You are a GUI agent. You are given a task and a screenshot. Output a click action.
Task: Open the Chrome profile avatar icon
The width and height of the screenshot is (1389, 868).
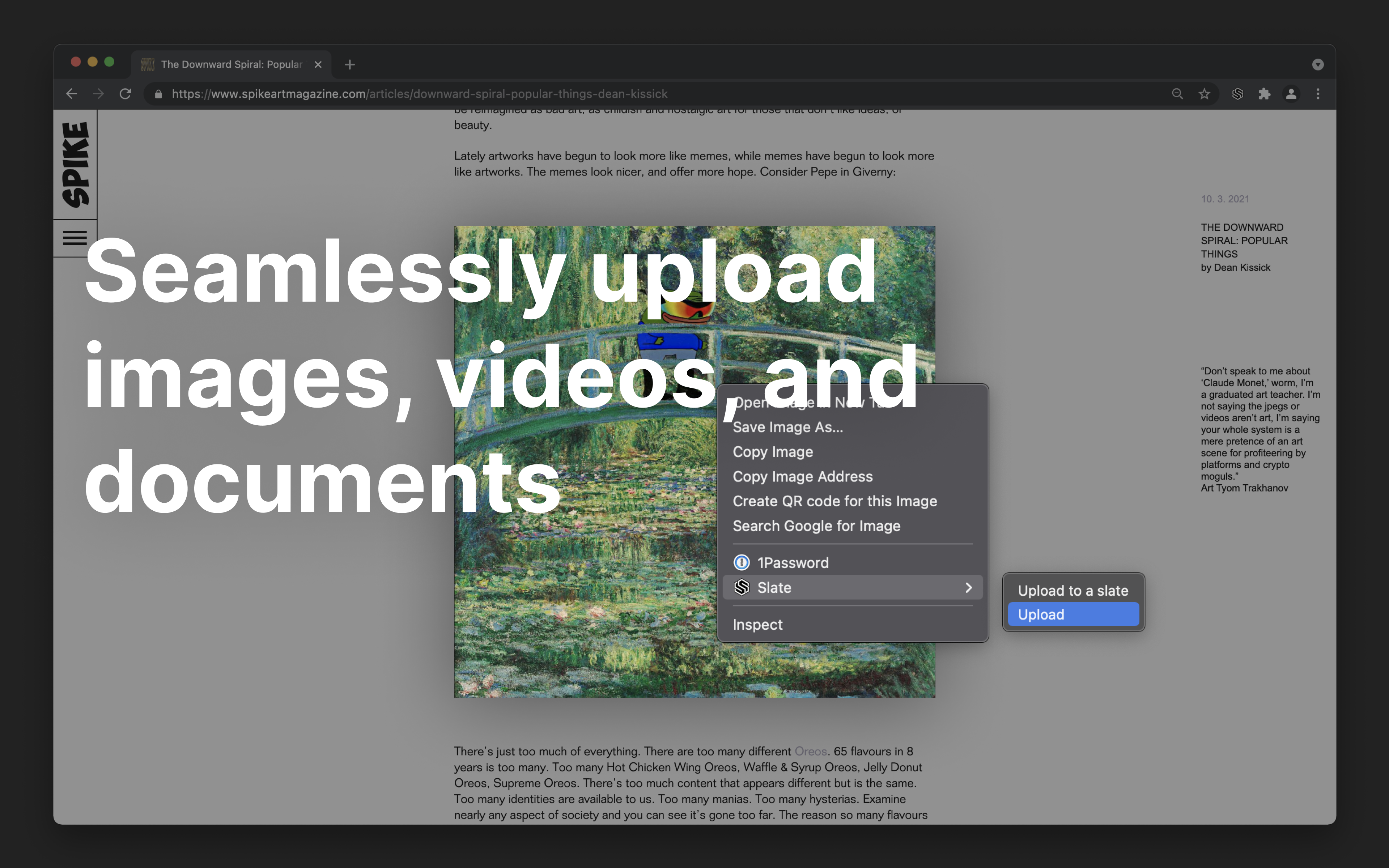[x=1291, y=94]
